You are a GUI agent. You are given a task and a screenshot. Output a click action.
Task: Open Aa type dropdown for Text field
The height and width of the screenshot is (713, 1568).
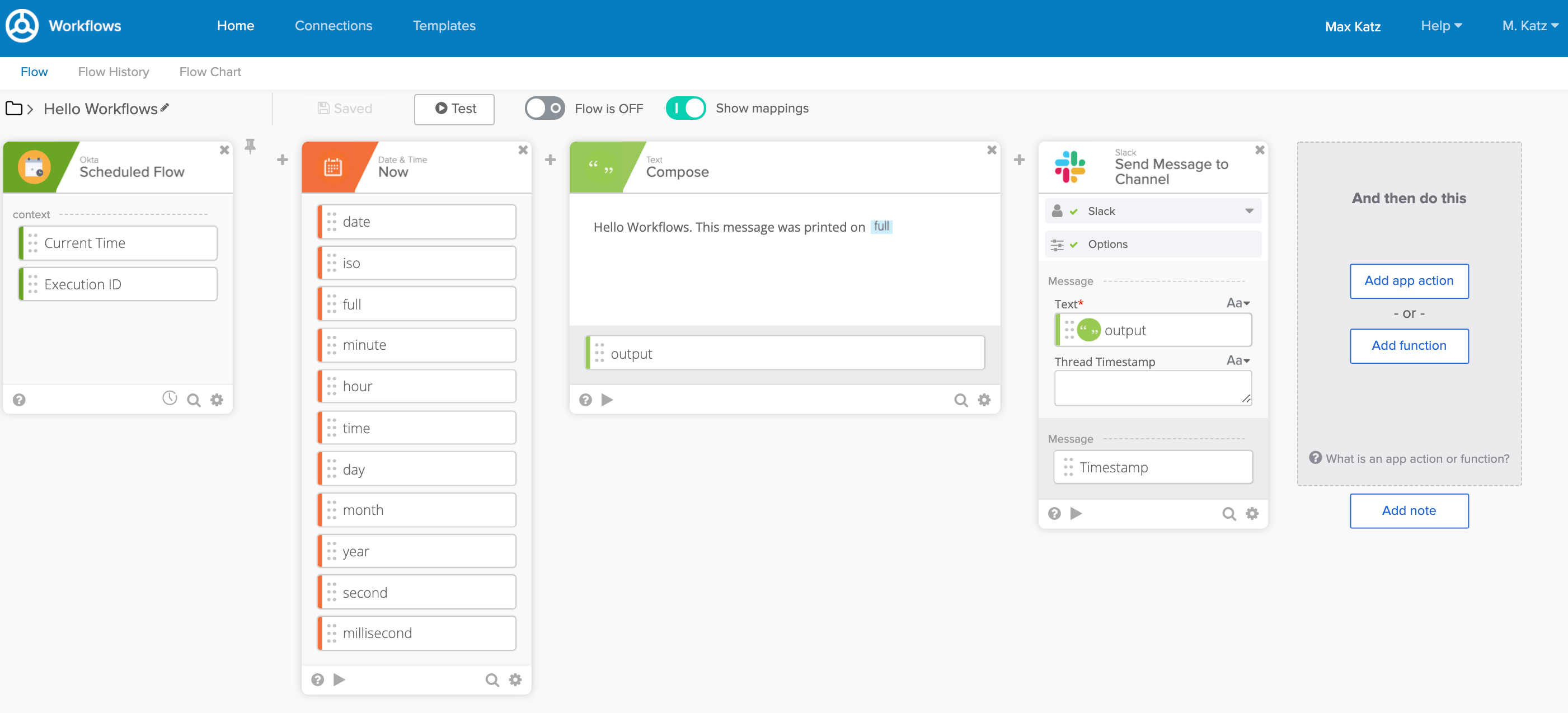coord(1237,303)
